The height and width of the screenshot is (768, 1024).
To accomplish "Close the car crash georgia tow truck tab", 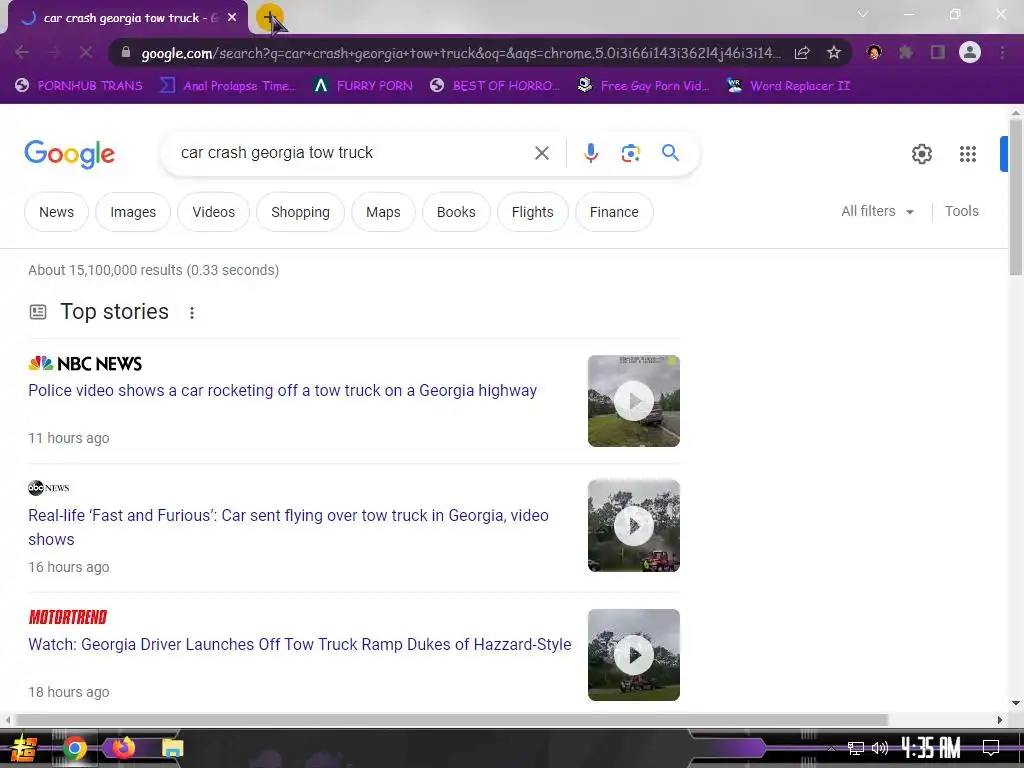I will click(232, 18).
